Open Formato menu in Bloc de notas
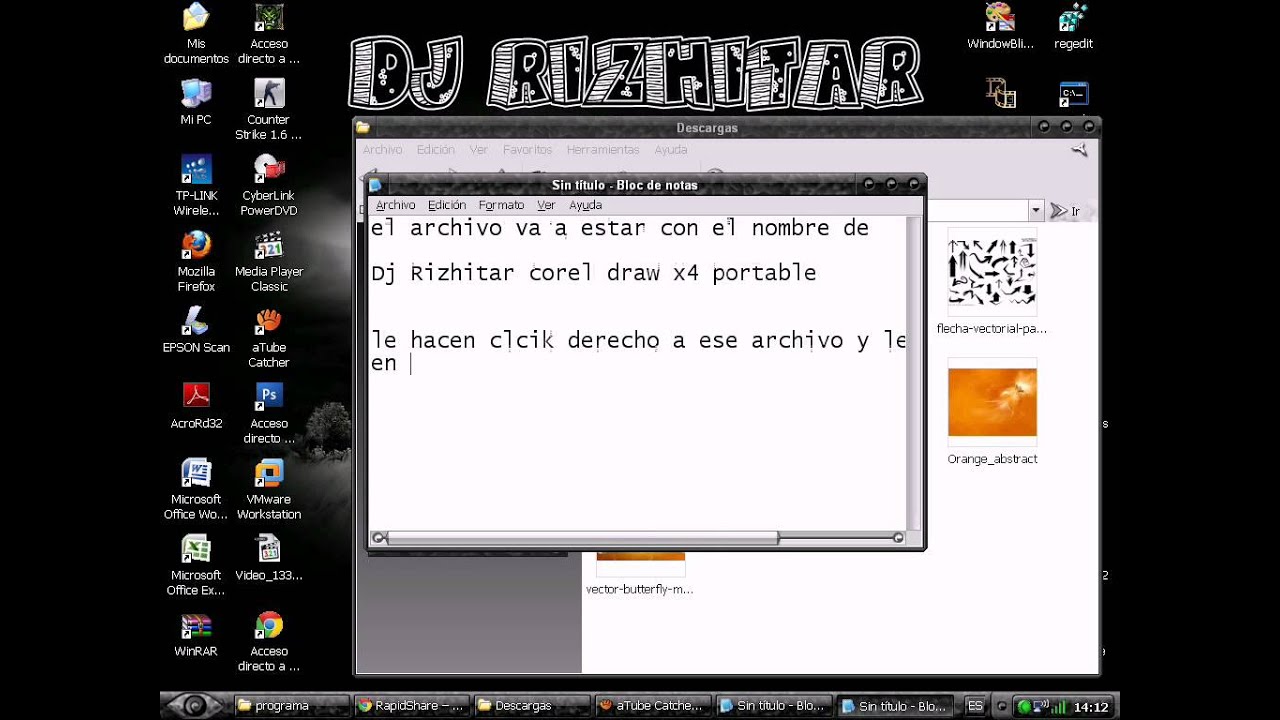This screenshot has width=1280, height=720. coord(501,205)
